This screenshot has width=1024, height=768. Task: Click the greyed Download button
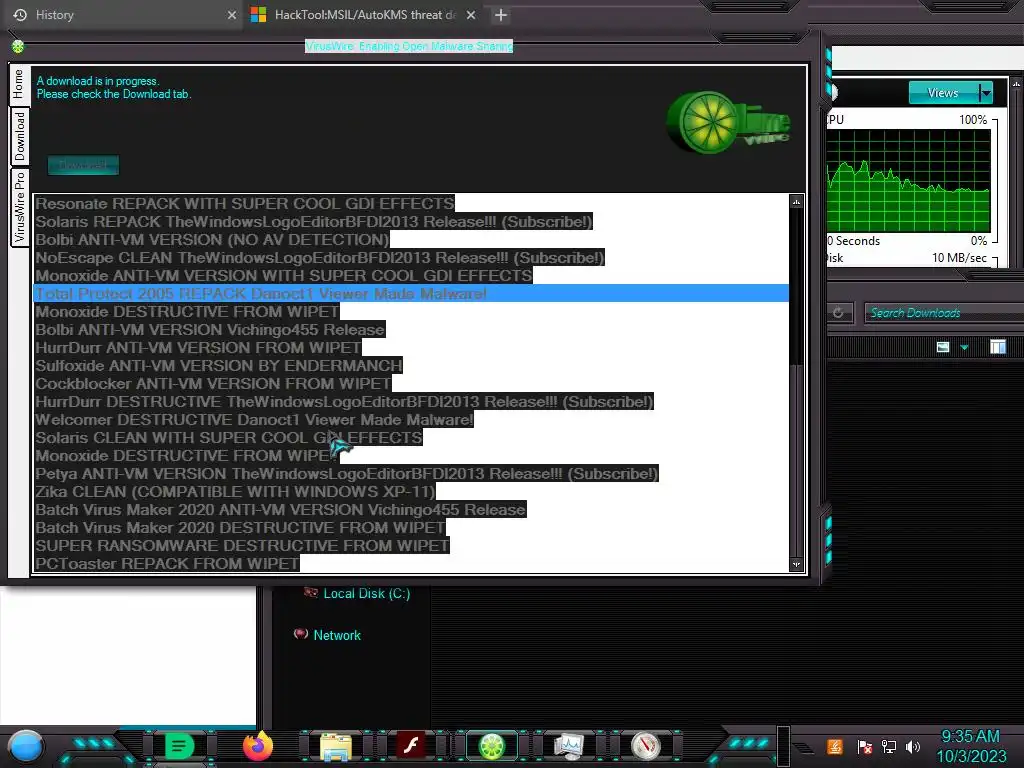coord(83,165)
